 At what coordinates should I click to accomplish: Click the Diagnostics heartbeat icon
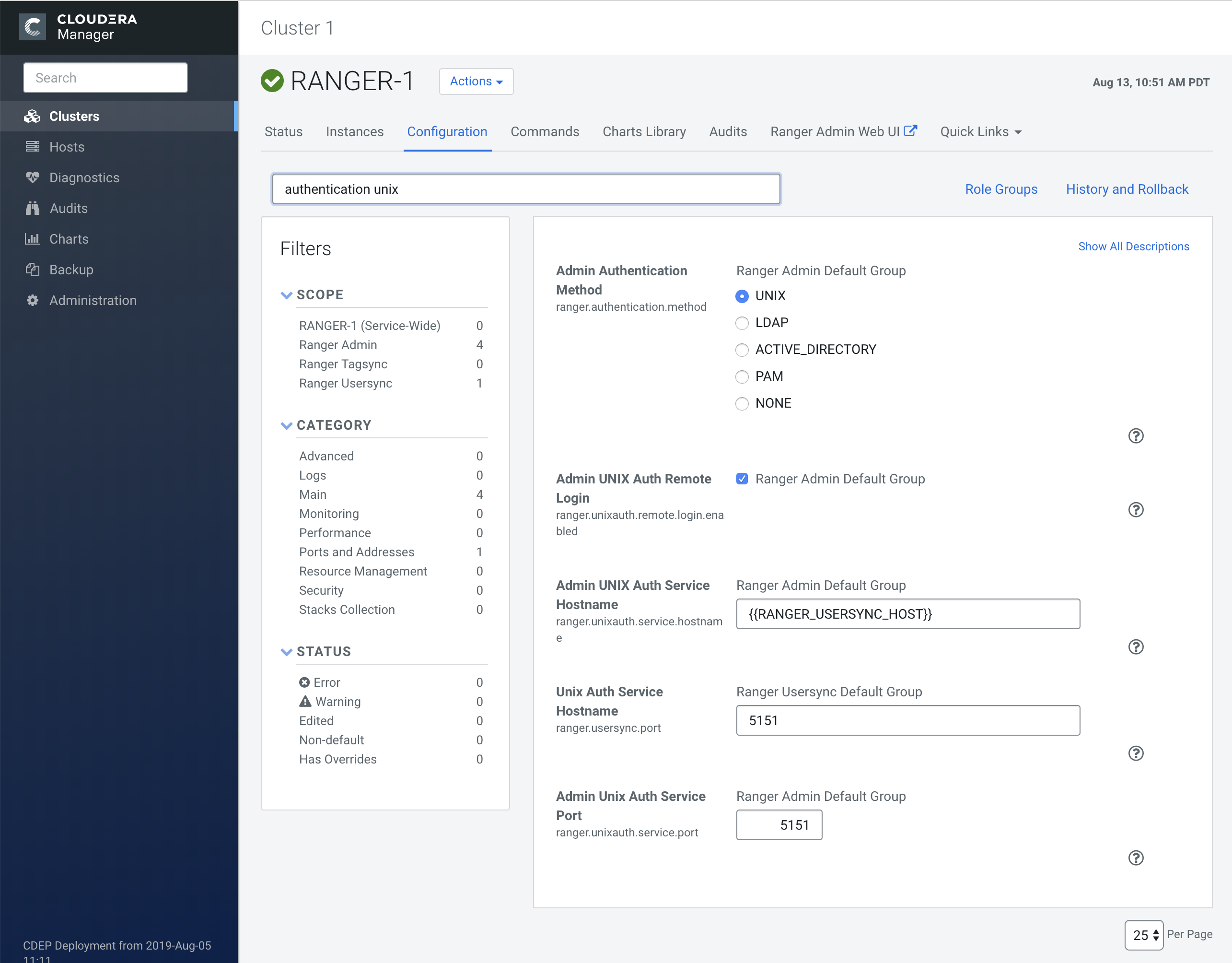[x=32, y=177]
